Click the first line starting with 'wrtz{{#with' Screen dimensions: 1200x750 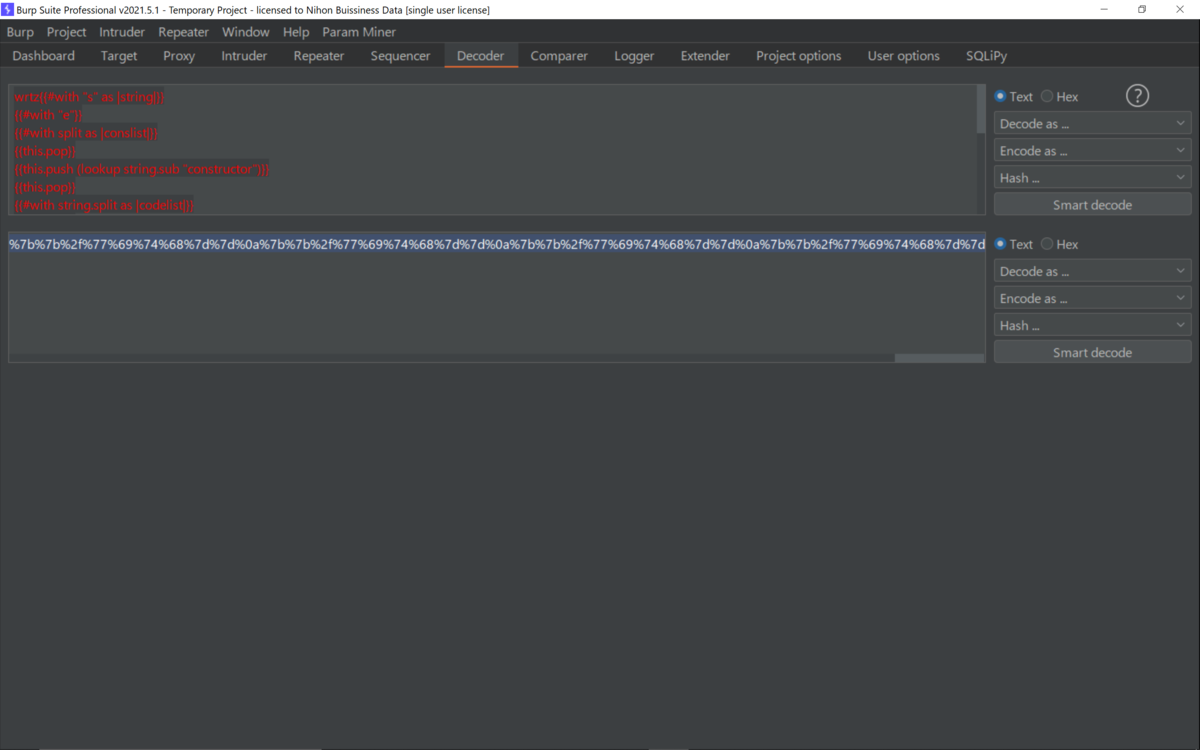tap(90, 98)
